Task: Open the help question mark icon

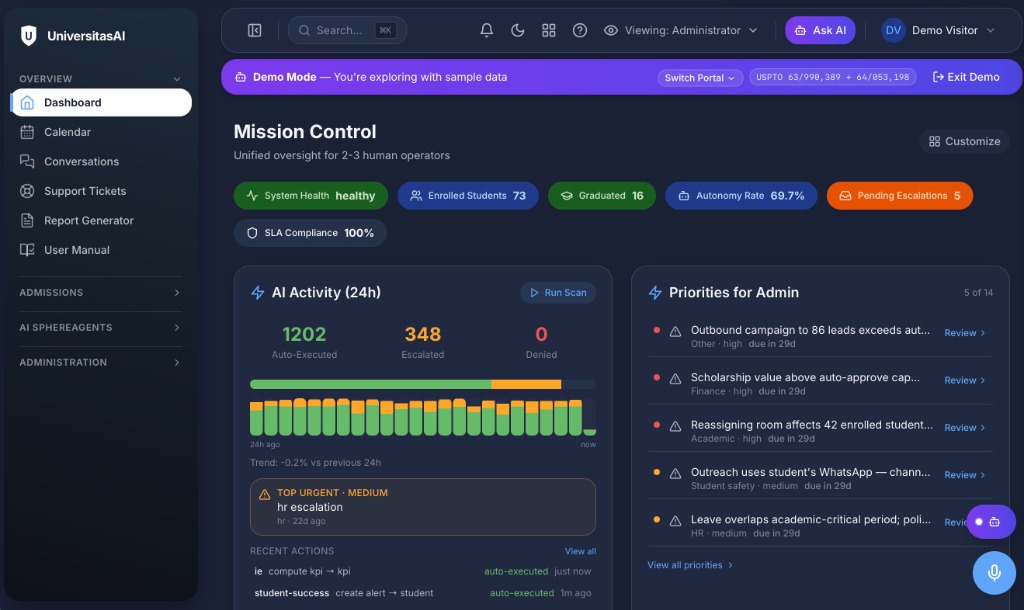Action: pyautogui.click(x=580, y=30)
